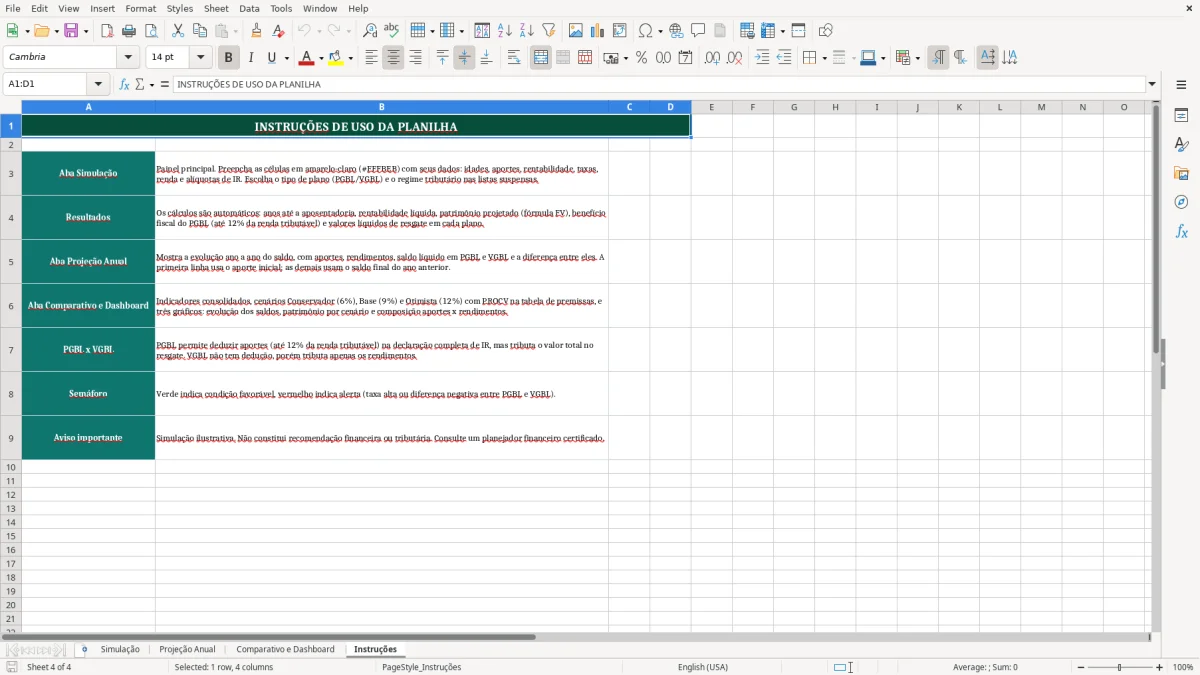This screenshot has width=1200, height=675.
Task: Expand the font name dropdown
Action: coord(128,58)
